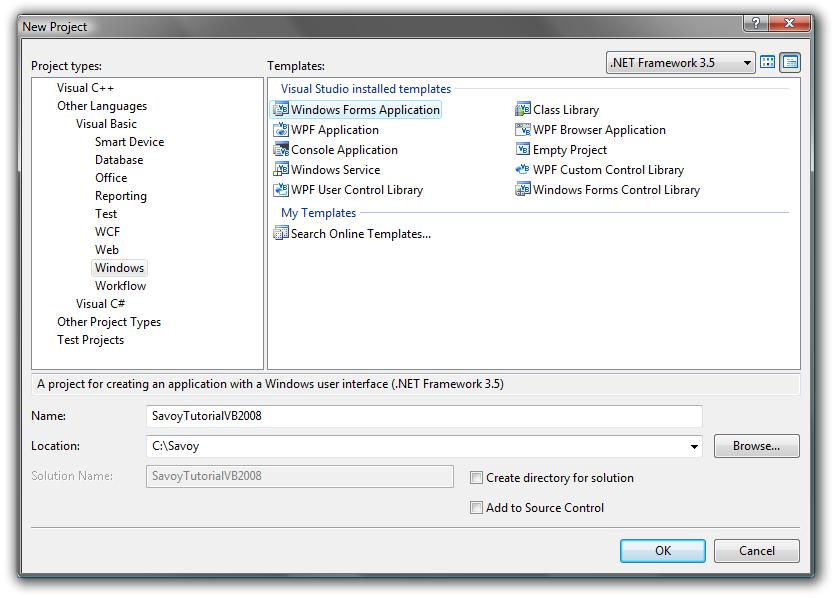834x598 pixels.
Task: Choose Windows Service label
Action: click(x=336, y=170)
